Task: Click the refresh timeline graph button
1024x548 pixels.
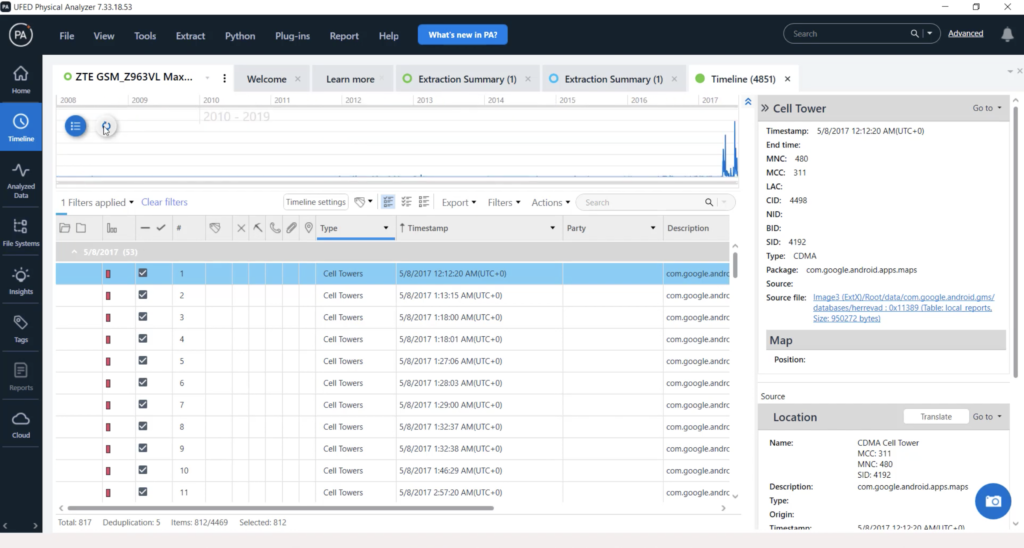Action: pyautogui.click(x=106, y=126)
